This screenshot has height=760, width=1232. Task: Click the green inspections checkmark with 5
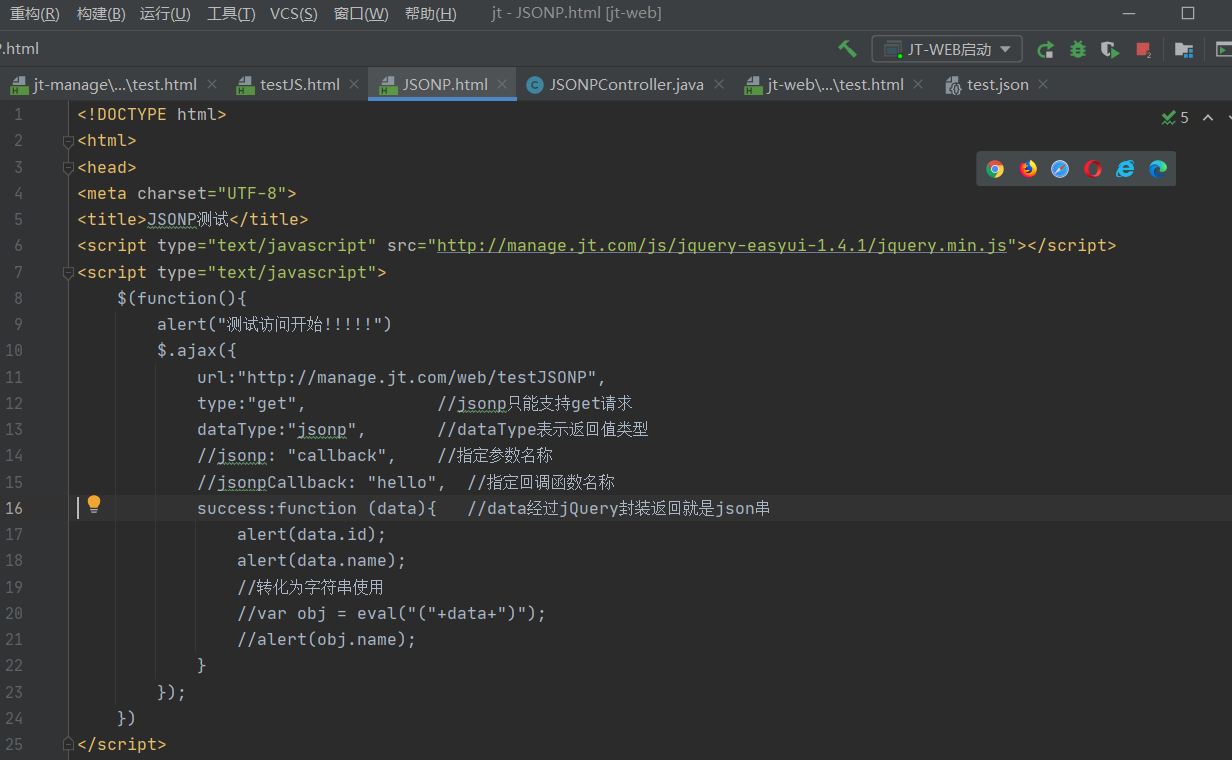tap(1175, 118)
